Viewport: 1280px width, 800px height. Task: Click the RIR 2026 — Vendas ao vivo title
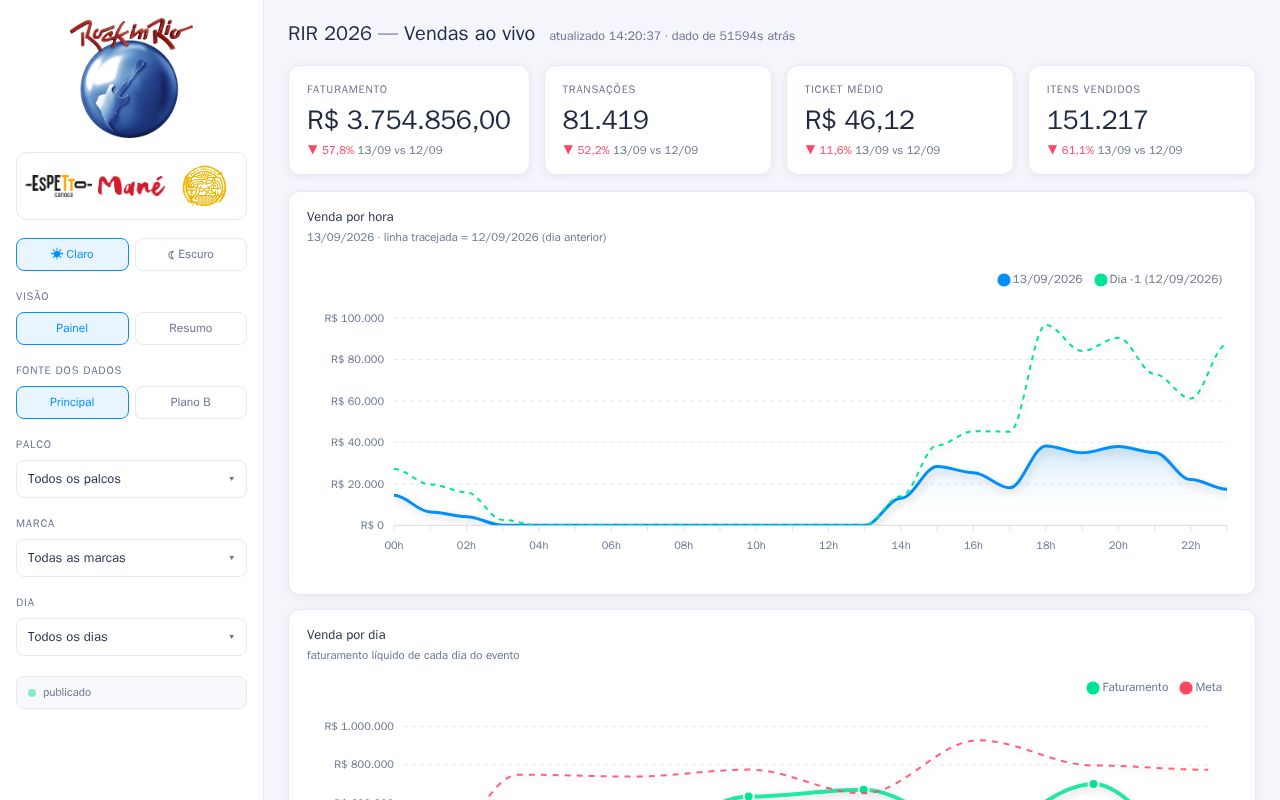(x=411, y=34)
